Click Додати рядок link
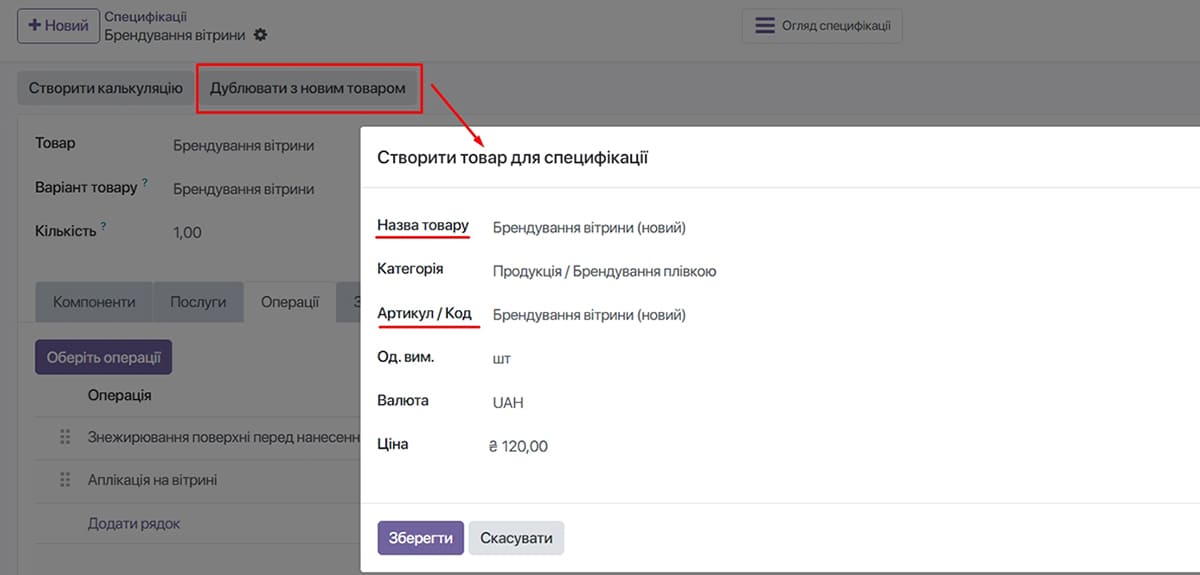The height and width of the screenshot is (575, 1200). click(133, 523)
